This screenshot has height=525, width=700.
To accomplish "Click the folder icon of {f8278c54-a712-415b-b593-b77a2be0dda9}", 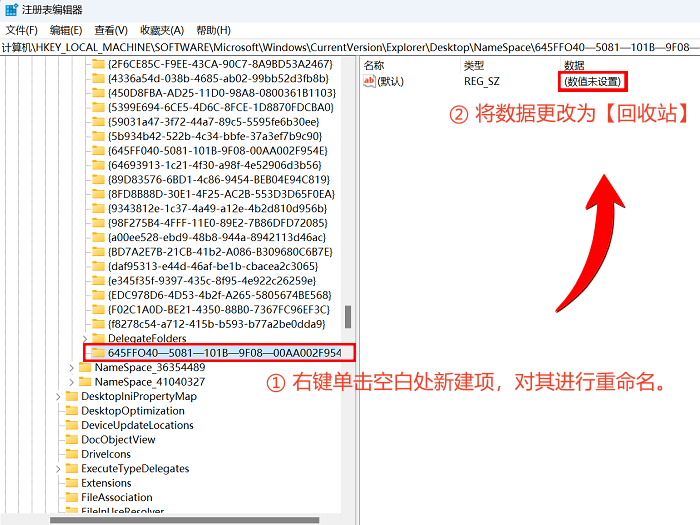I will click(98, 324).
